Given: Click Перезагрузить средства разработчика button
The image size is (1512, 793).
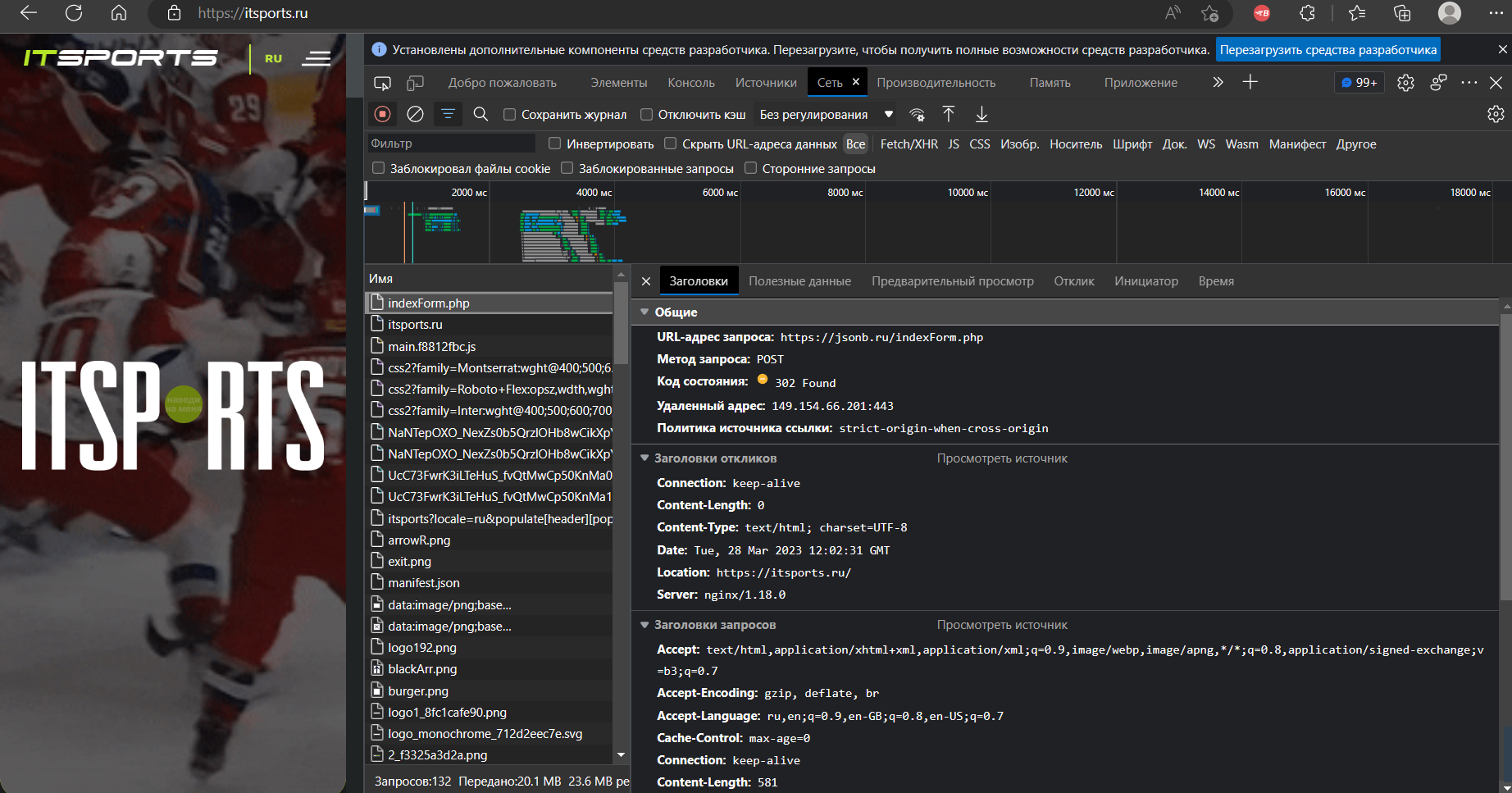Looking at the screenshot, I should pos(1327,49).
